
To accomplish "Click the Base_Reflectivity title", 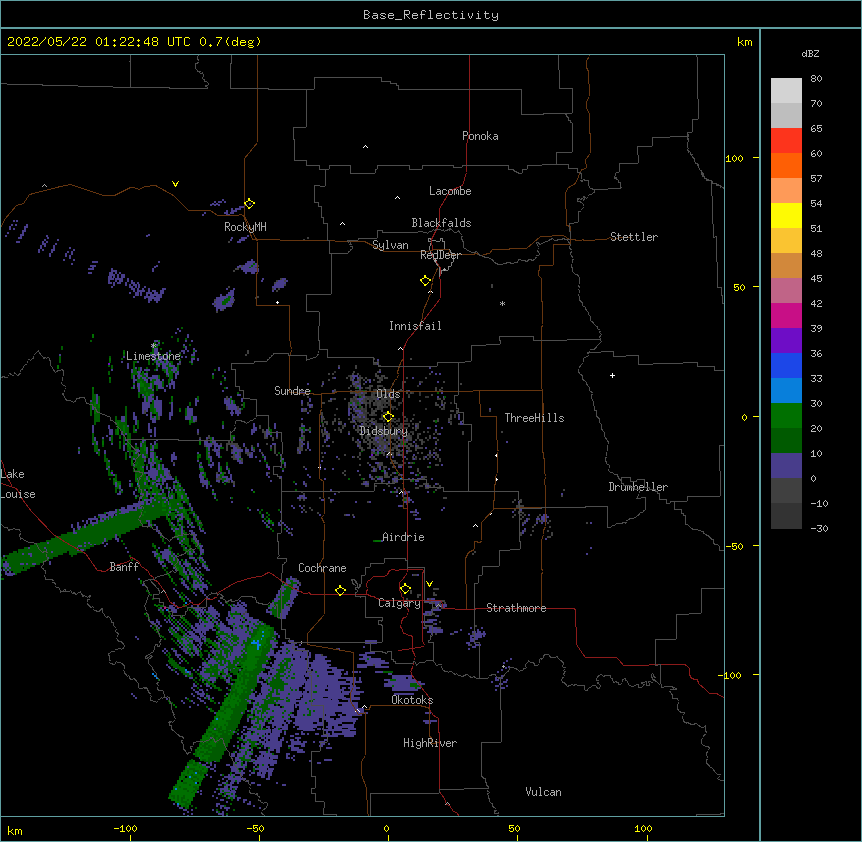I will [430, 15].
